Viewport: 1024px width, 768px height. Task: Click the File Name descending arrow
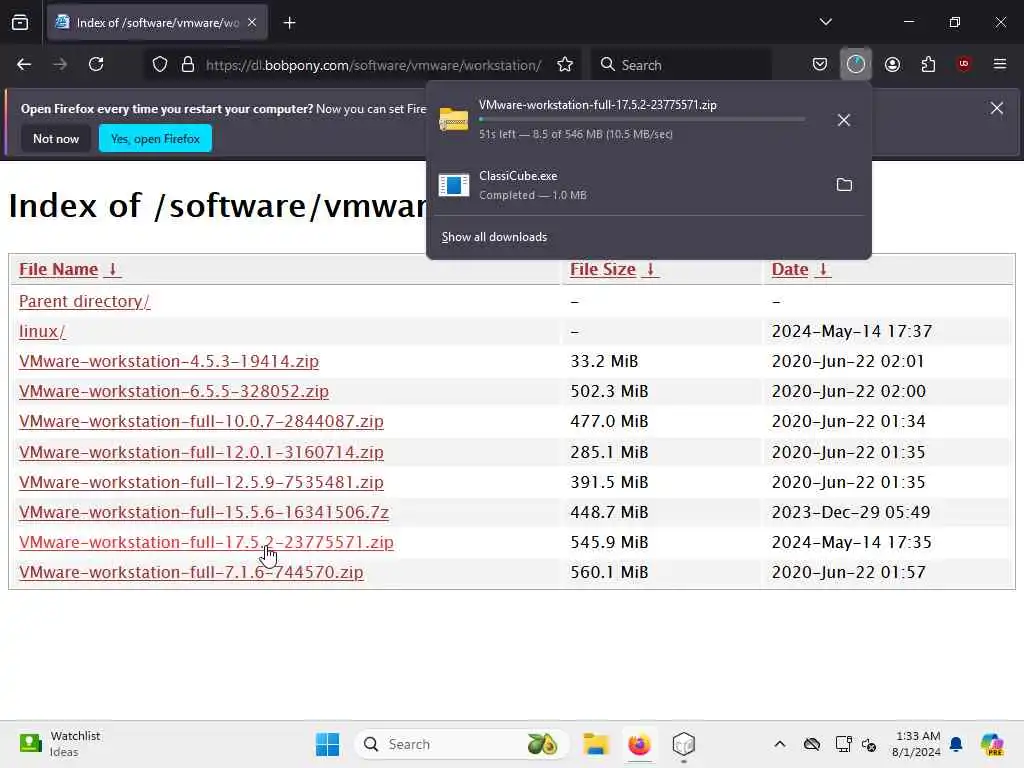click(112, 269)
